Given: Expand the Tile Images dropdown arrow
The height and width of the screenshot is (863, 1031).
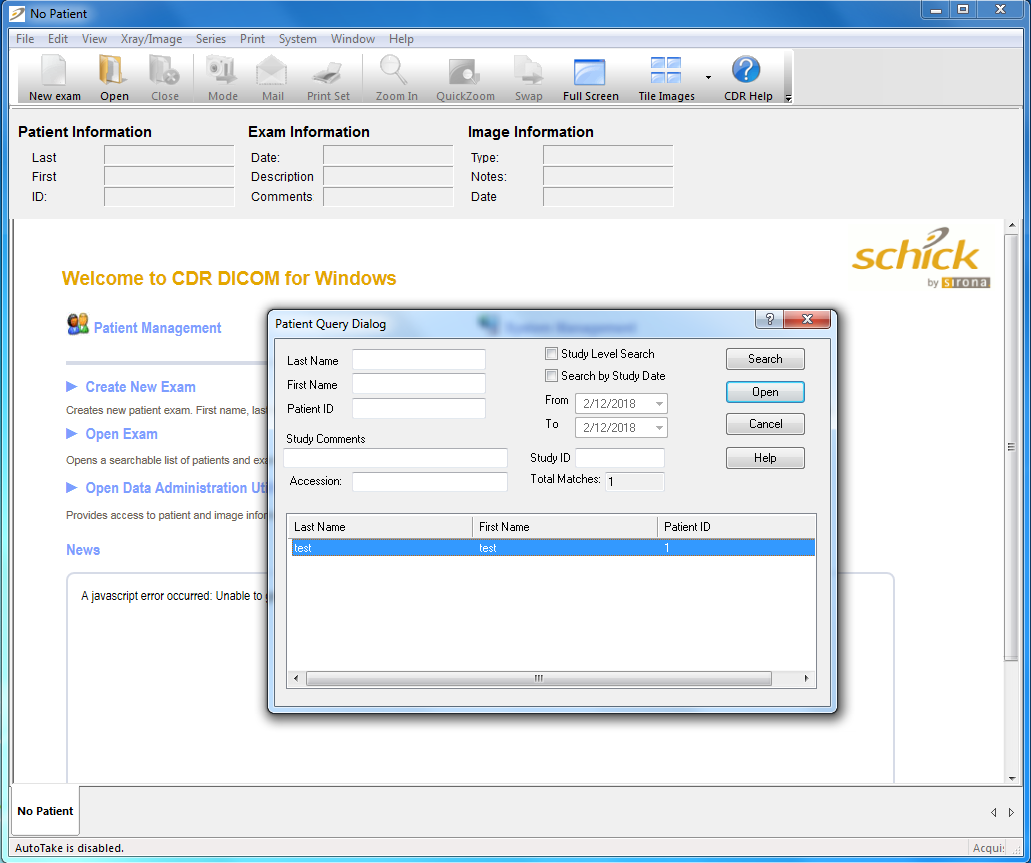Looking at the screenshot, I should pyautogui.click(x=708, y=77).
